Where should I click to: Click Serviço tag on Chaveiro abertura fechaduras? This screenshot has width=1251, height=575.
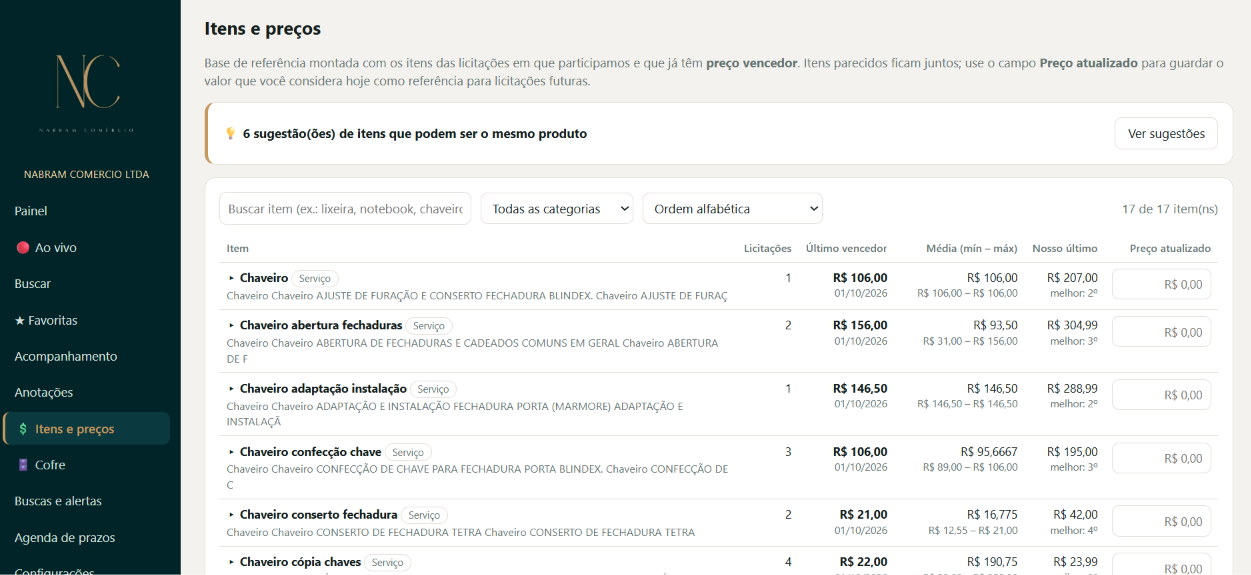[429, 325]
